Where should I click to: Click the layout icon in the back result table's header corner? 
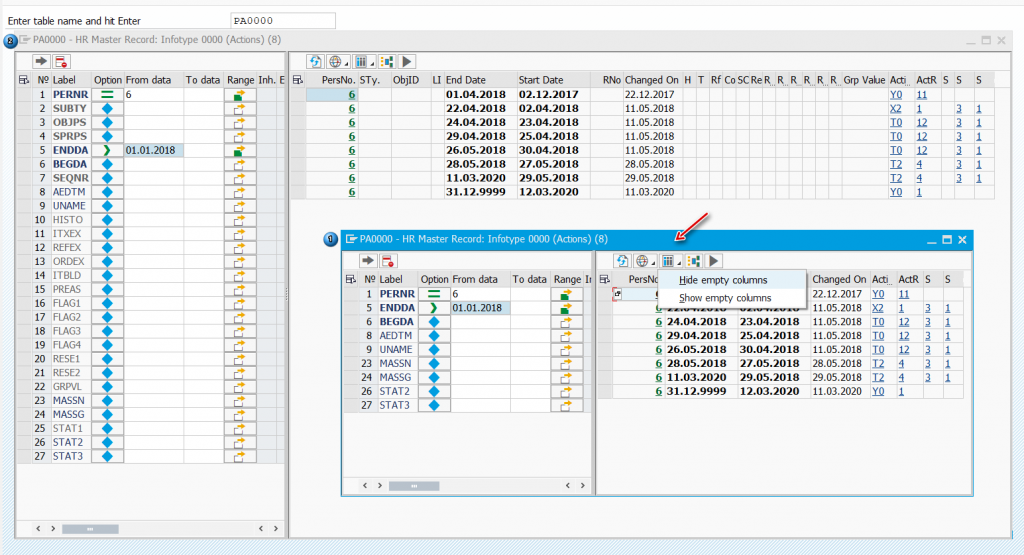298,80
